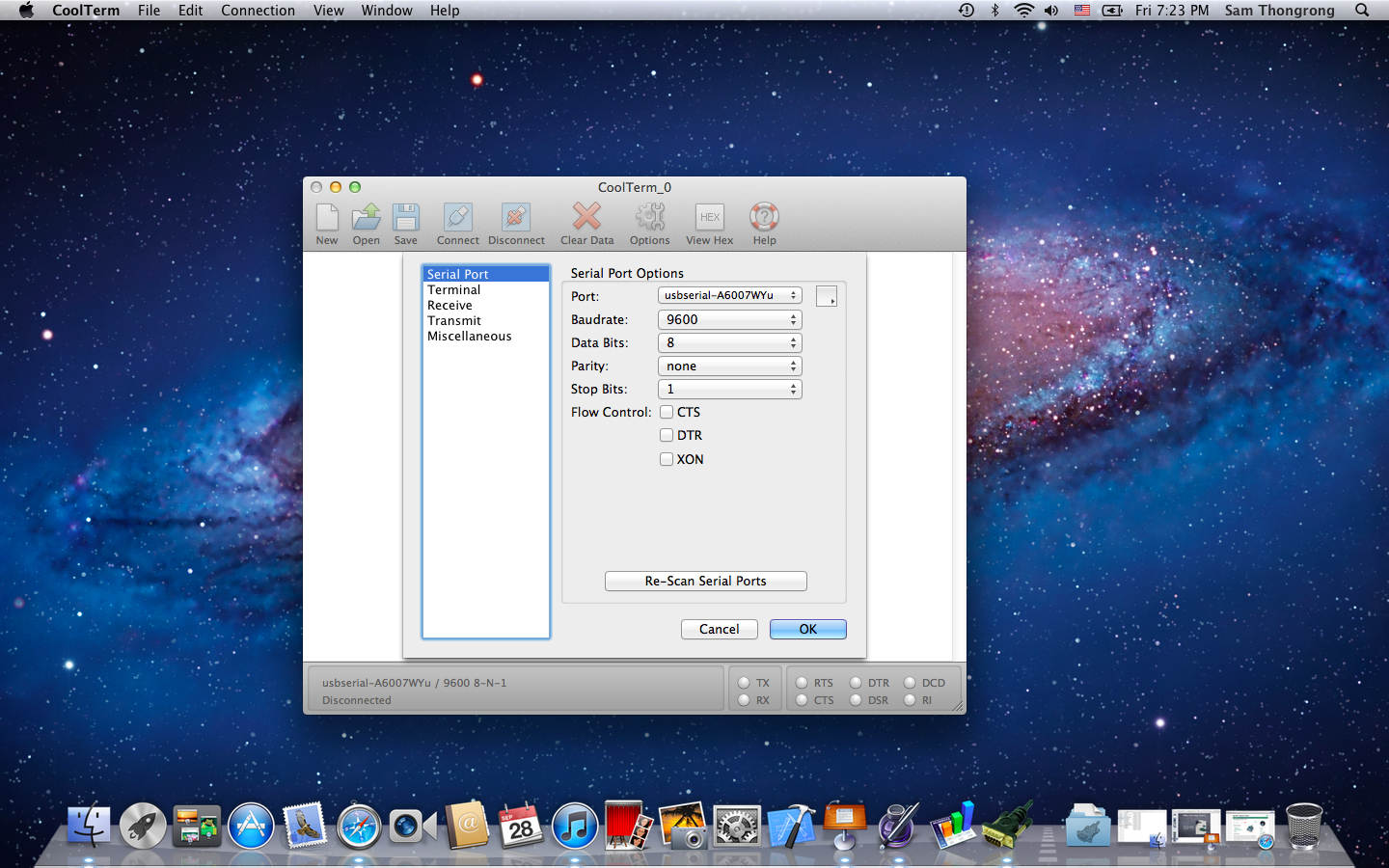This screenshot has width=1389, height=868.
Task: Open App Store from the dock
Action: 251,827
